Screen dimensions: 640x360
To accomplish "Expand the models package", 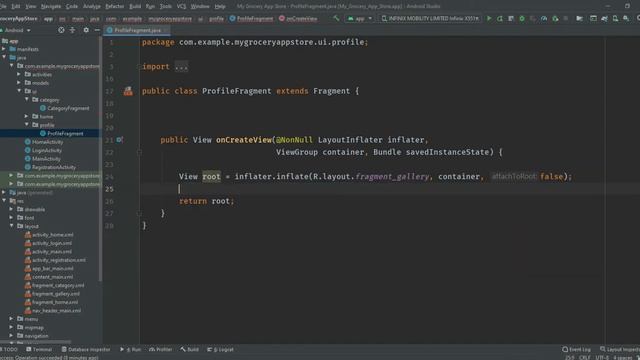I will point(19,83).
